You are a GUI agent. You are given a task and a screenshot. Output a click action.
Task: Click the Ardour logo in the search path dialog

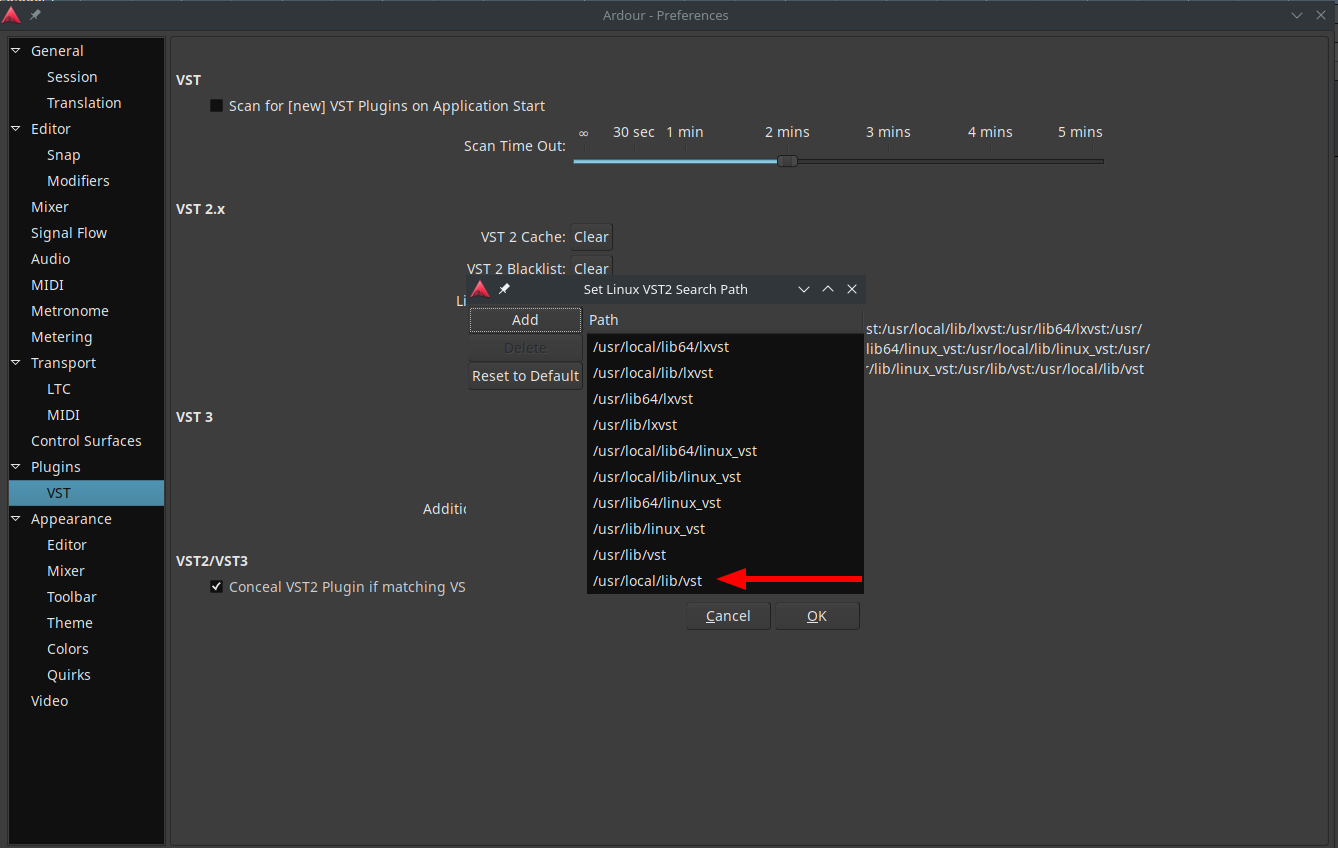pyautogui.click(x=481, y=289)
